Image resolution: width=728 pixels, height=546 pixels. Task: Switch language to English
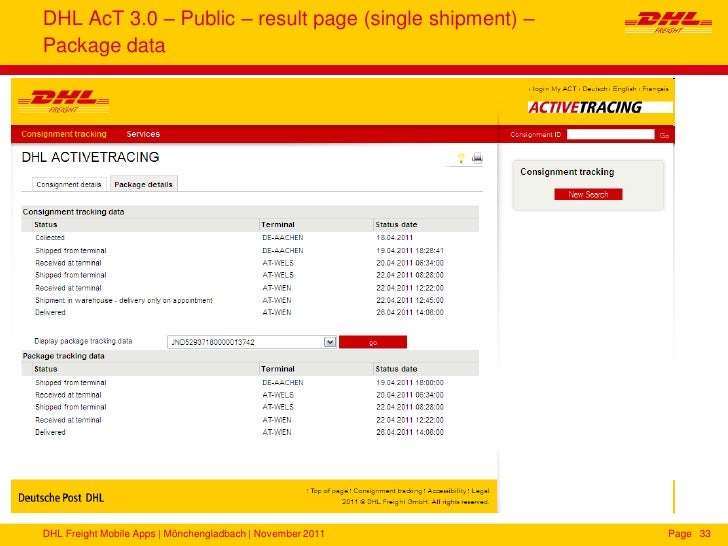624,89
